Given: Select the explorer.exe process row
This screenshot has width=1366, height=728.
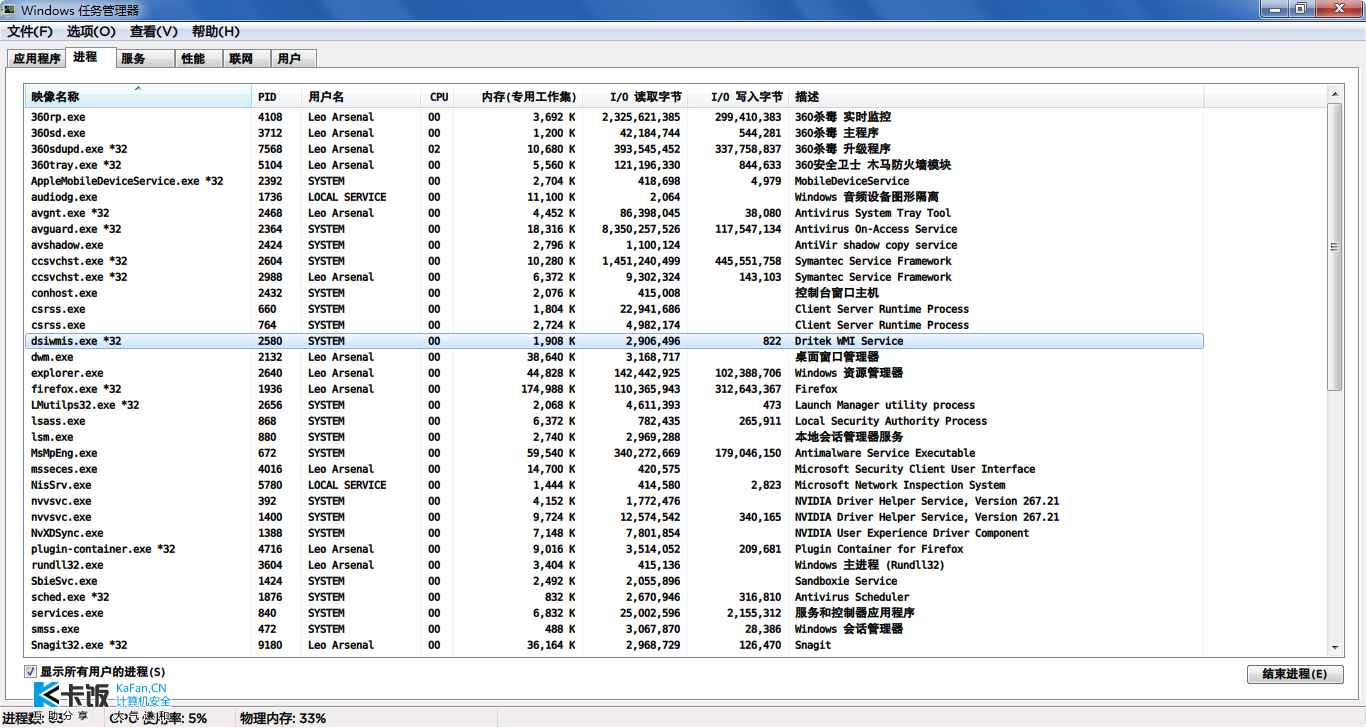Looking at the screenshot, I should tap(614, 373).
